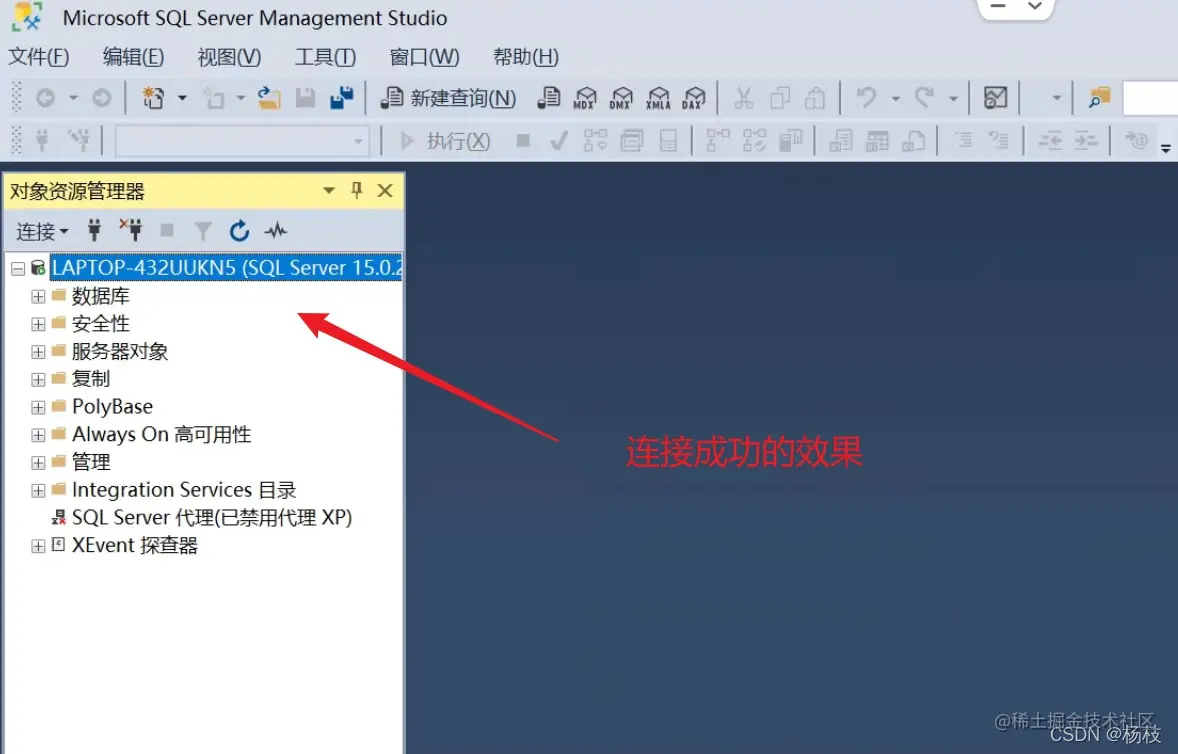Expand the Integration Services 目录 folder
Screen dimensions: 1178x754
[38, 490]
